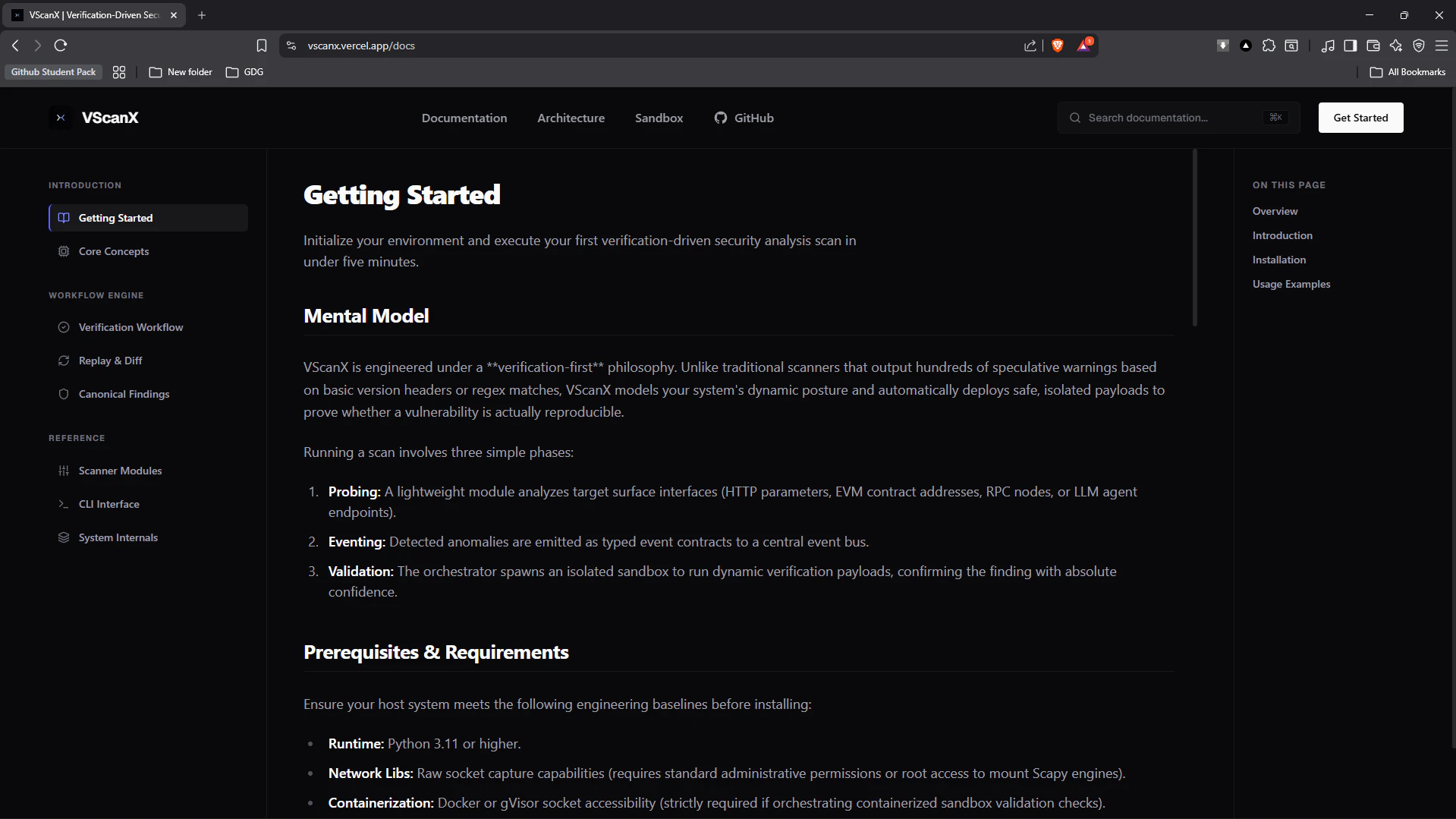Open the Canonical Findings page

click(148, 394)
